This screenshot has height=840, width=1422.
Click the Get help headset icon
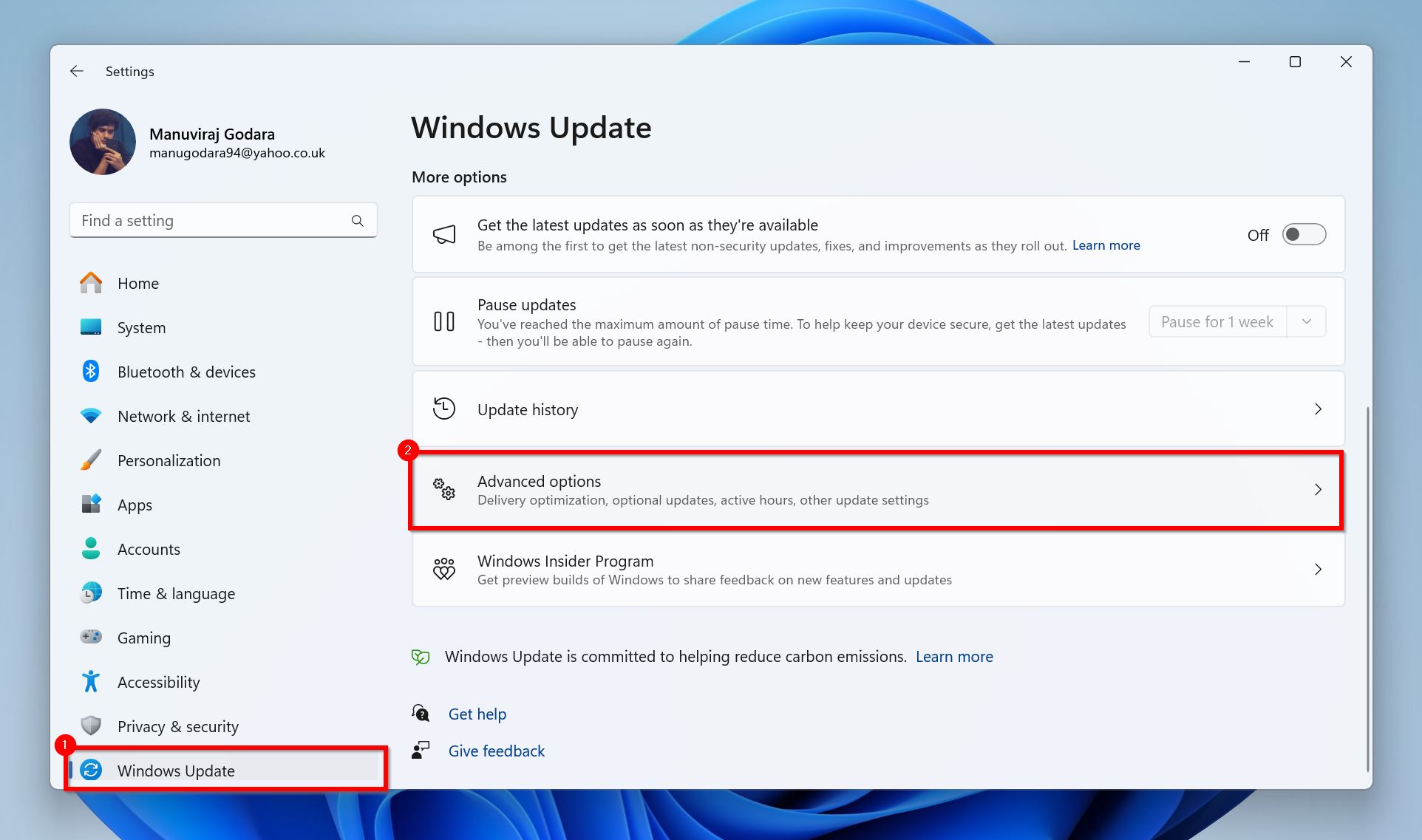tap(421, 713)
